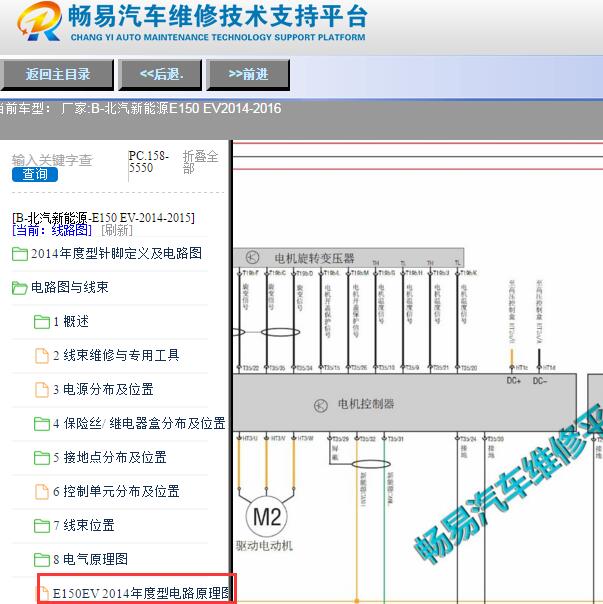Click the DC+ terminal label
Image resolution: width=603 pixels, height=604 pixels.
tap(514, 381)
